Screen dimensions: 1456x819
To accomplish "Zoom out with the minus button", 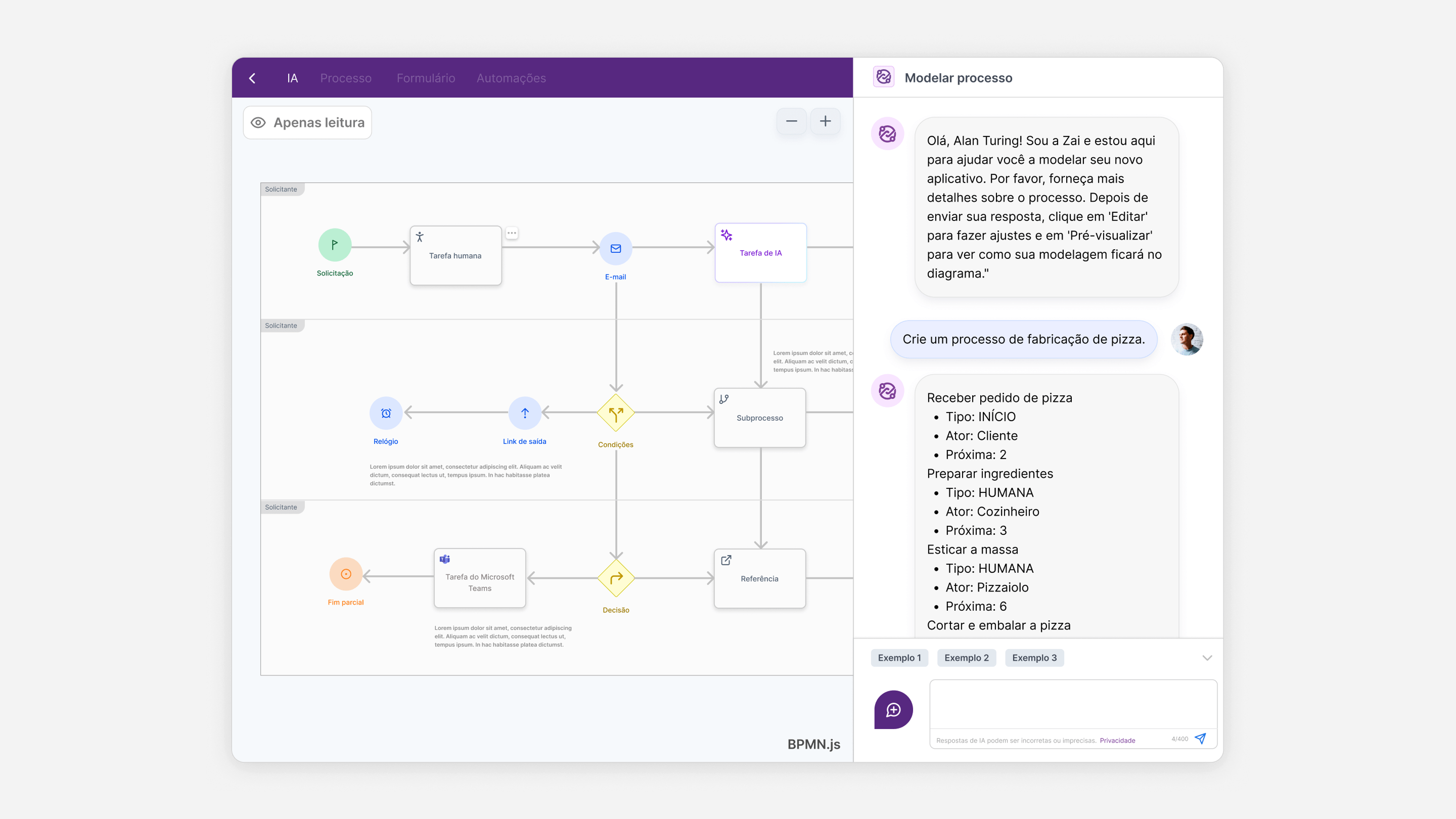I will [791, 121].
